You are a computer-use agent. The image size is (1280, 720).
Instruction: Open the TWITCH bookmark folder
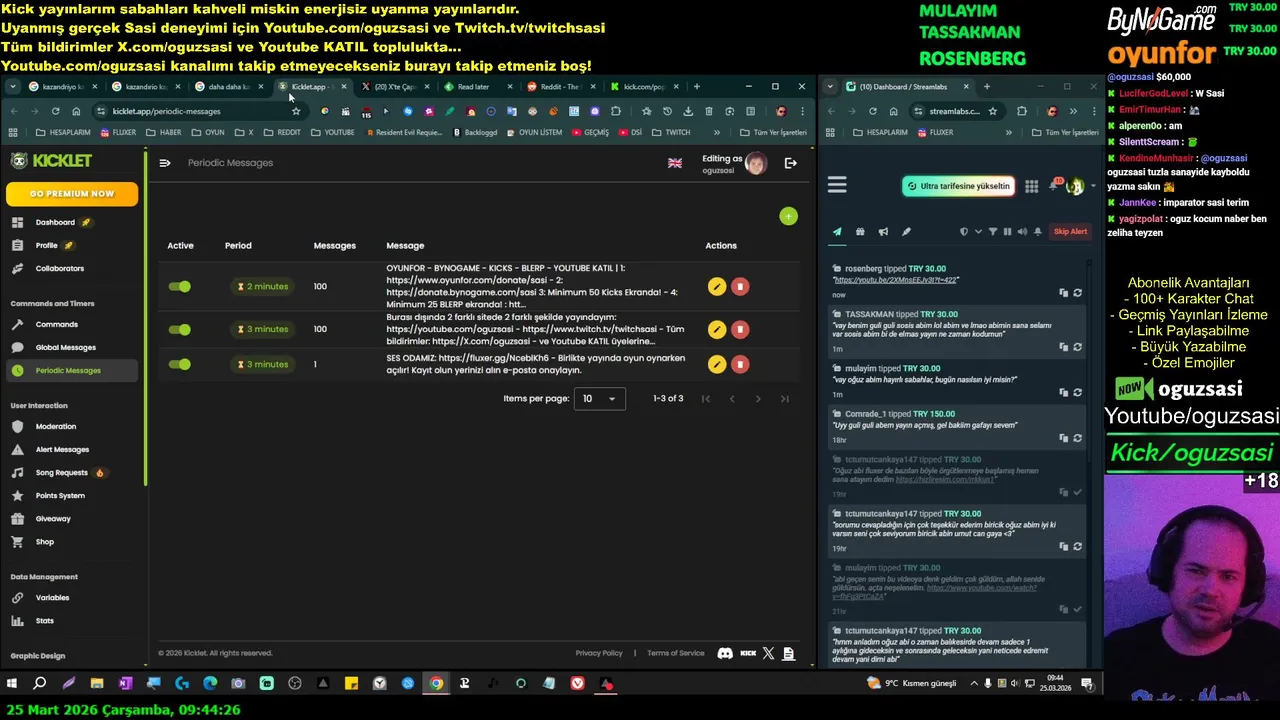[670, 132]
